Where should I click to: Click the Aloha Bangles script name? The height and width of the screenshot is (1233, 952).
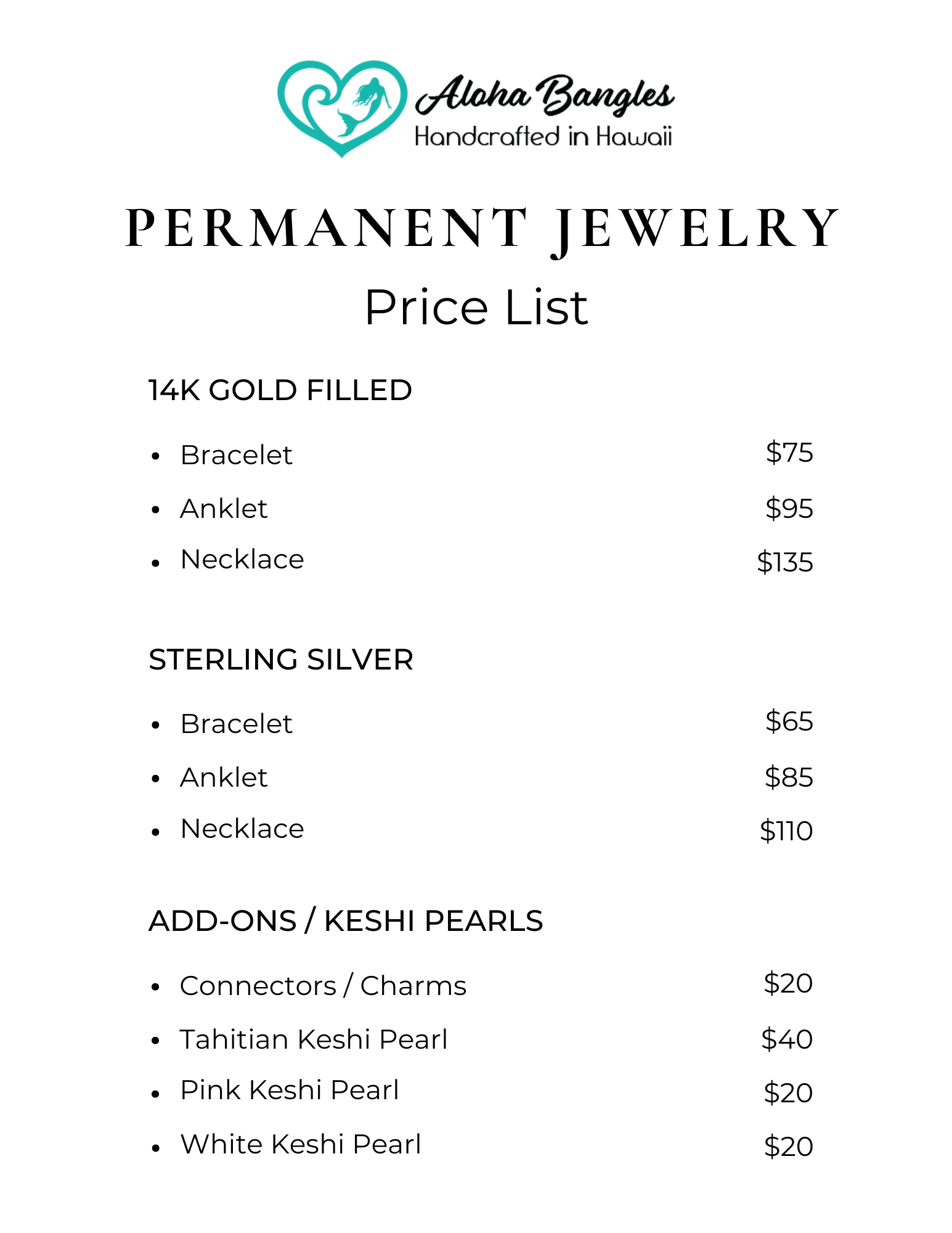click(x=545, y=96)
